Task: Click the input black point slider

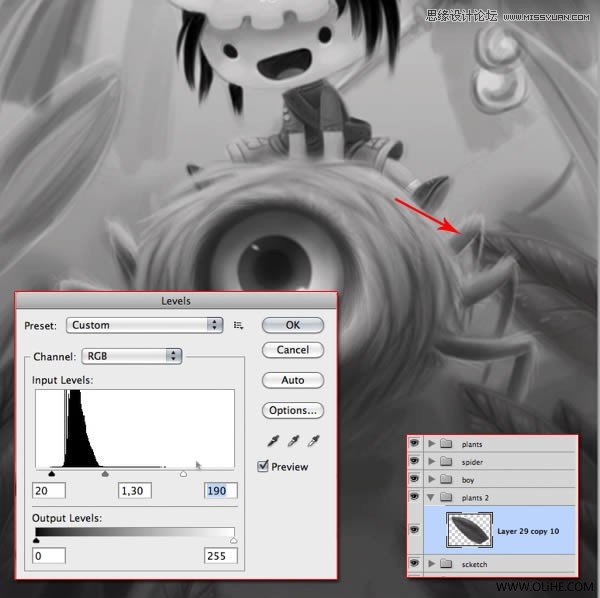Action: click(52, 474)
